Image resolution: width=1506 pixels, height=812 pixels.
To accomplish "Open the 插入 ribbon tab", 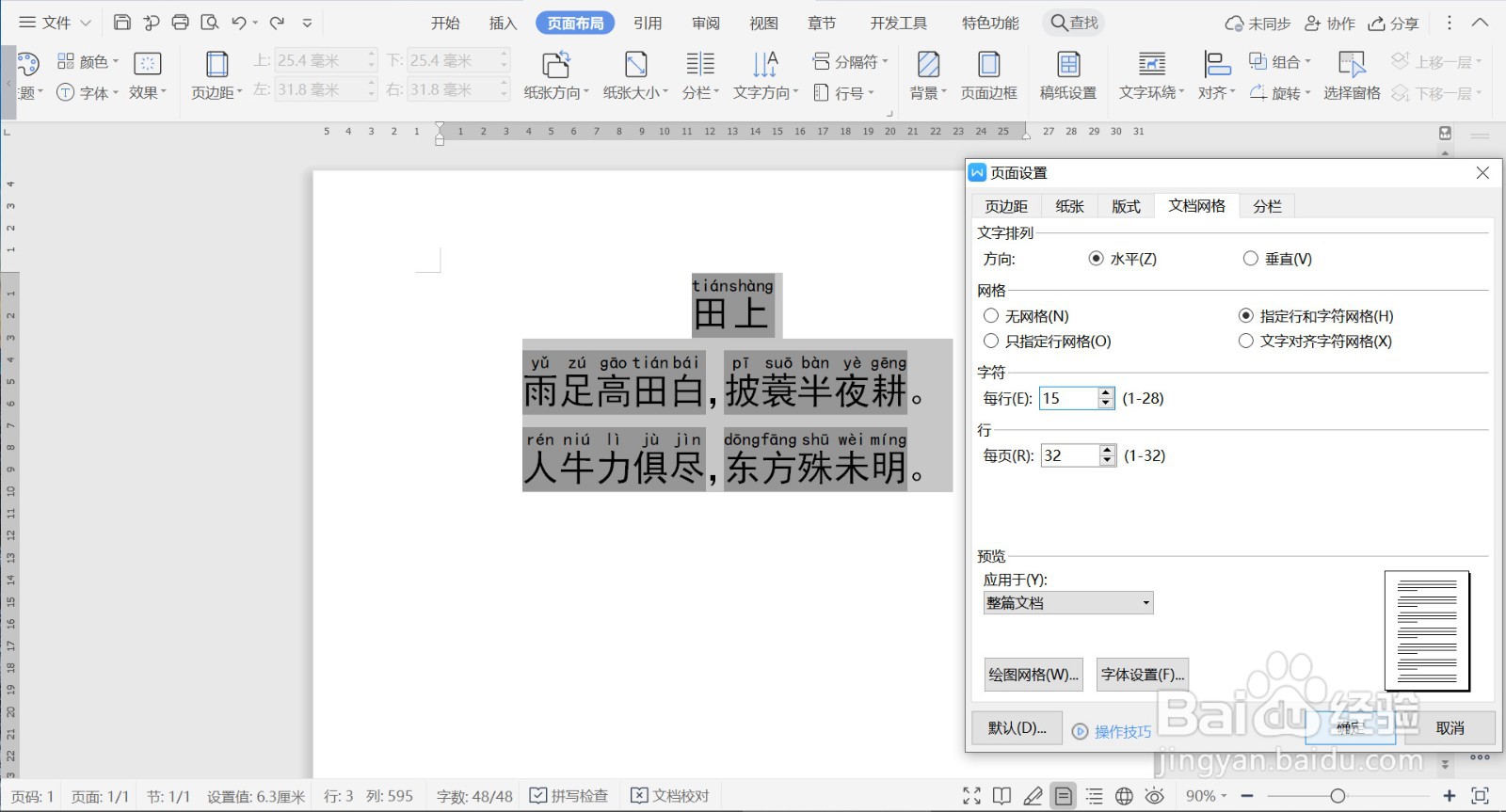I will [503, 24].
